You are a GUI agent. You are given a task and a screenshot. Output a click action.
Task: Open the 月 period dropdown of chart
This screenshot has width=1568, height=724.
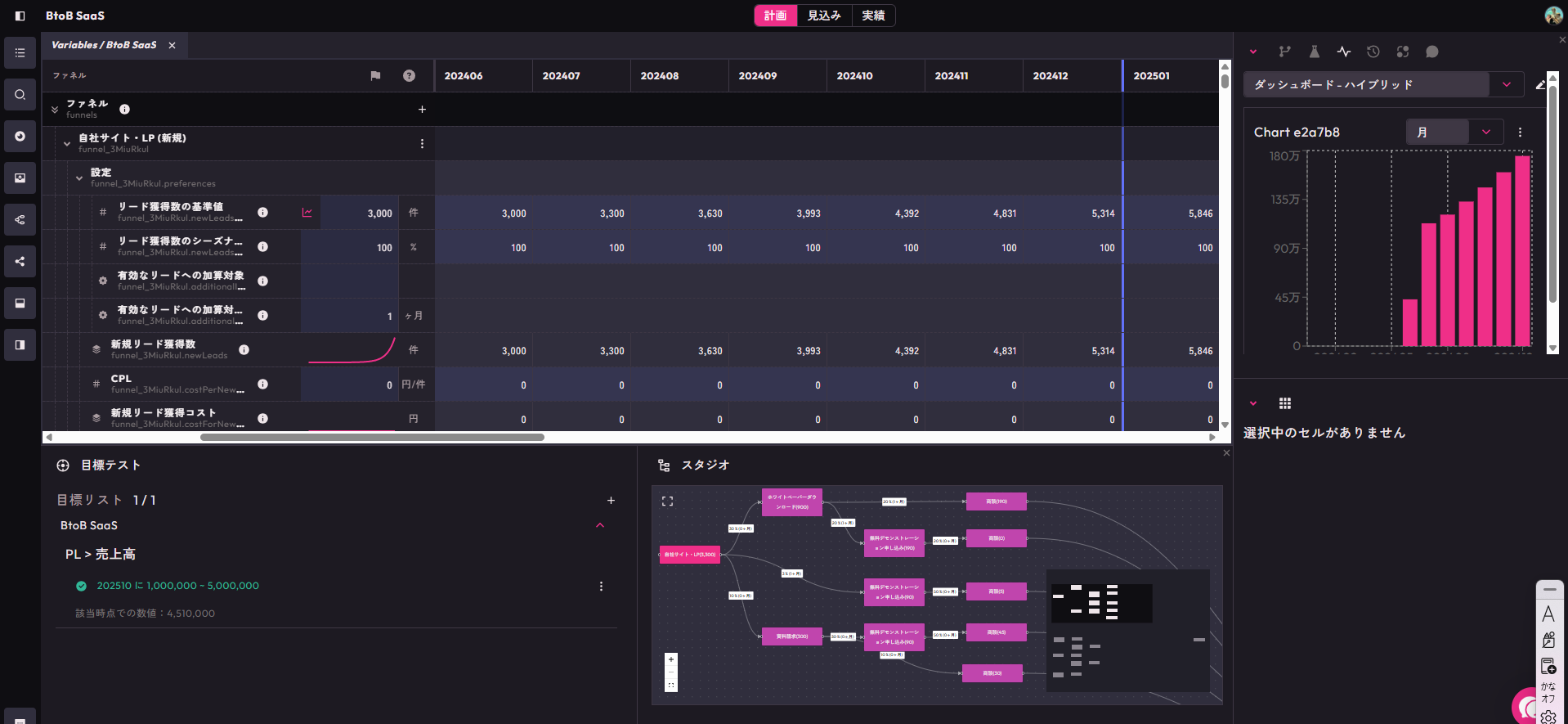coord(1485,132)
